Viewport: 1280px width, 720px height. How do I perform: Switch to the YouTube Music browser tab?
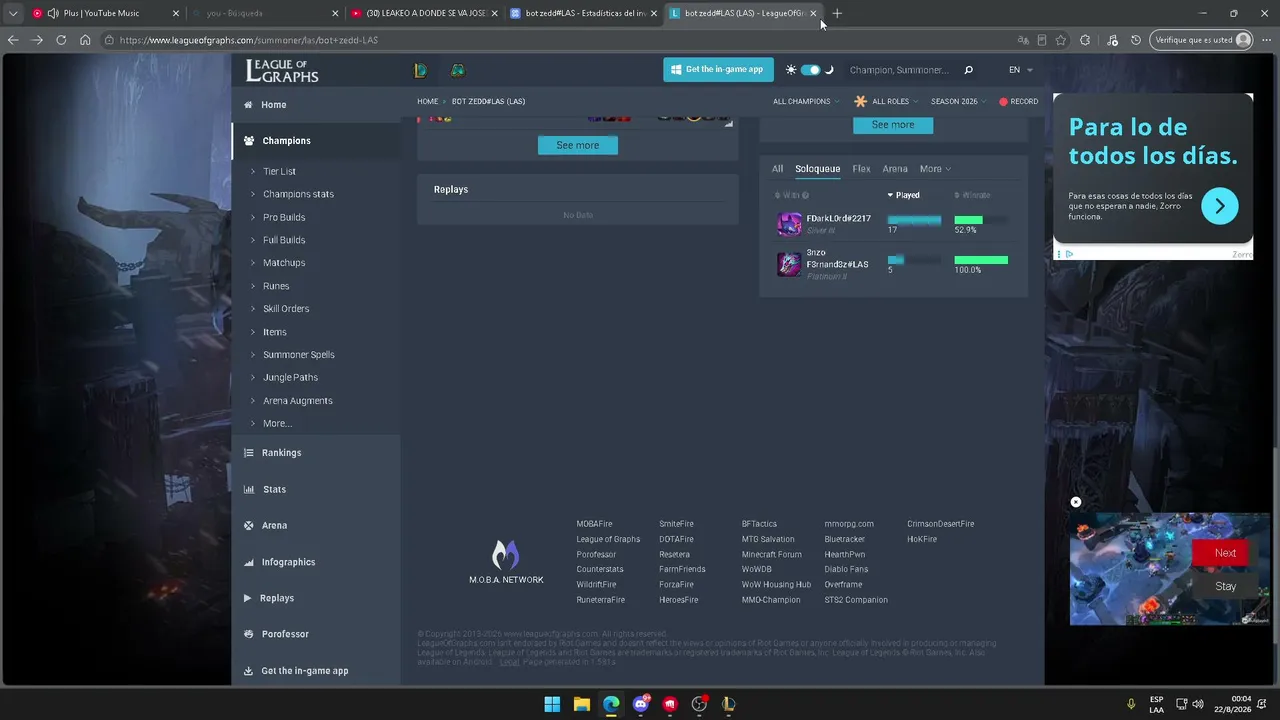click(106, 13)
